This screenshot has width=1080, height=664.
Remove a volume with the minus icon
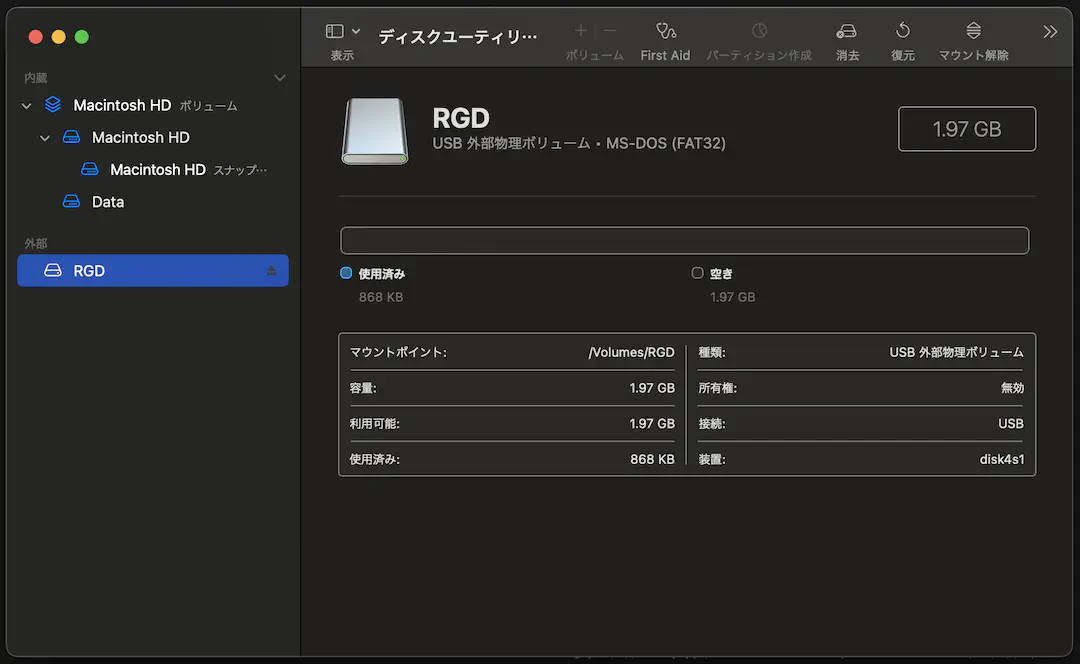[610, 30]
